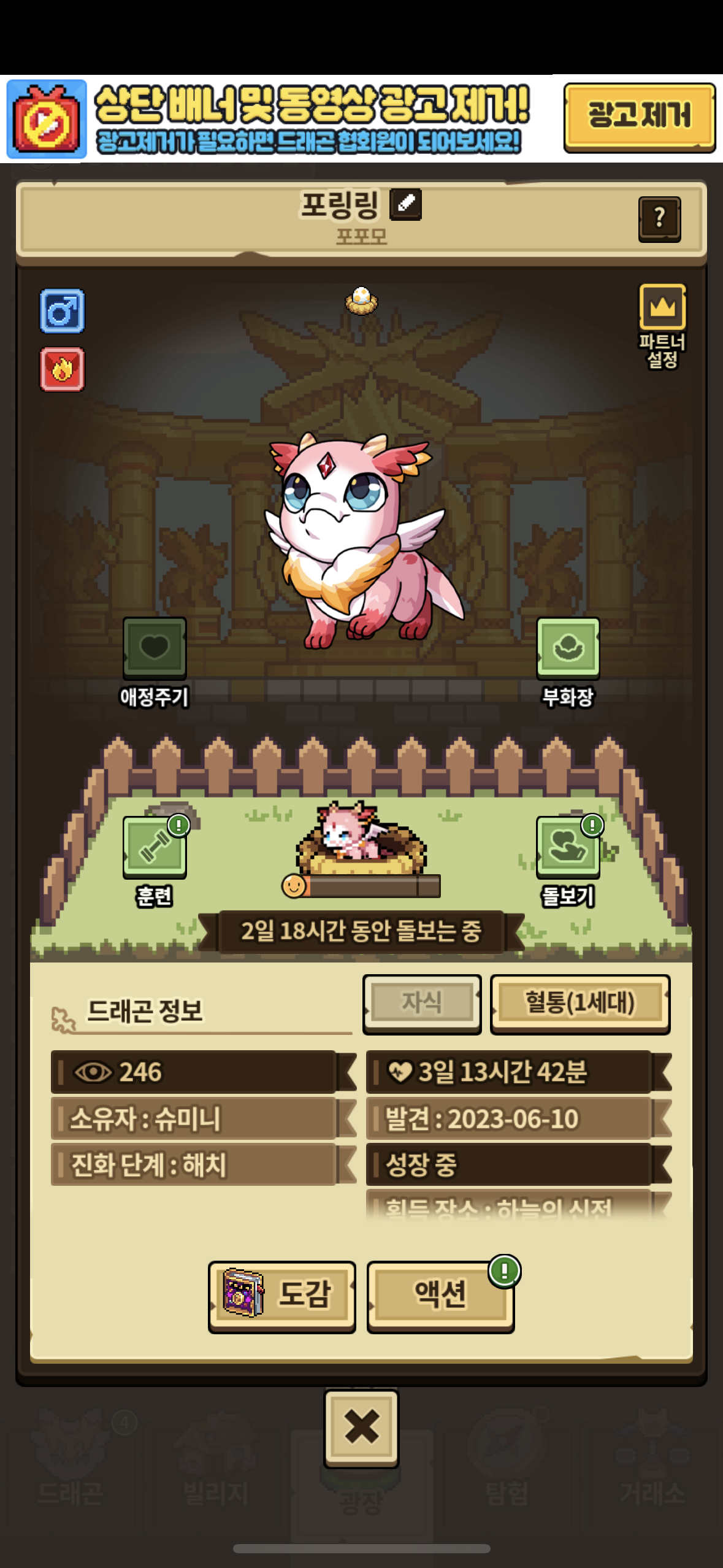
Task: Tap the 애정주기 heart icon
Action: [155, 648]
